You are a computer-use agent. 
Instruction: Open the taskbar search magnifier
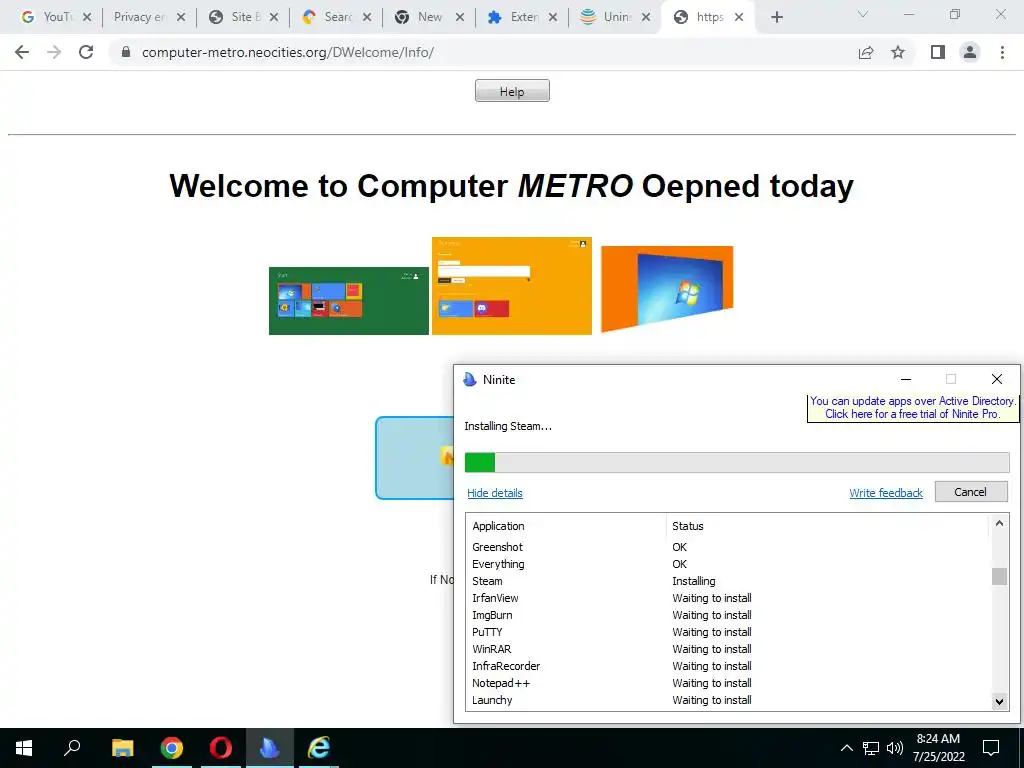(72, 748)
